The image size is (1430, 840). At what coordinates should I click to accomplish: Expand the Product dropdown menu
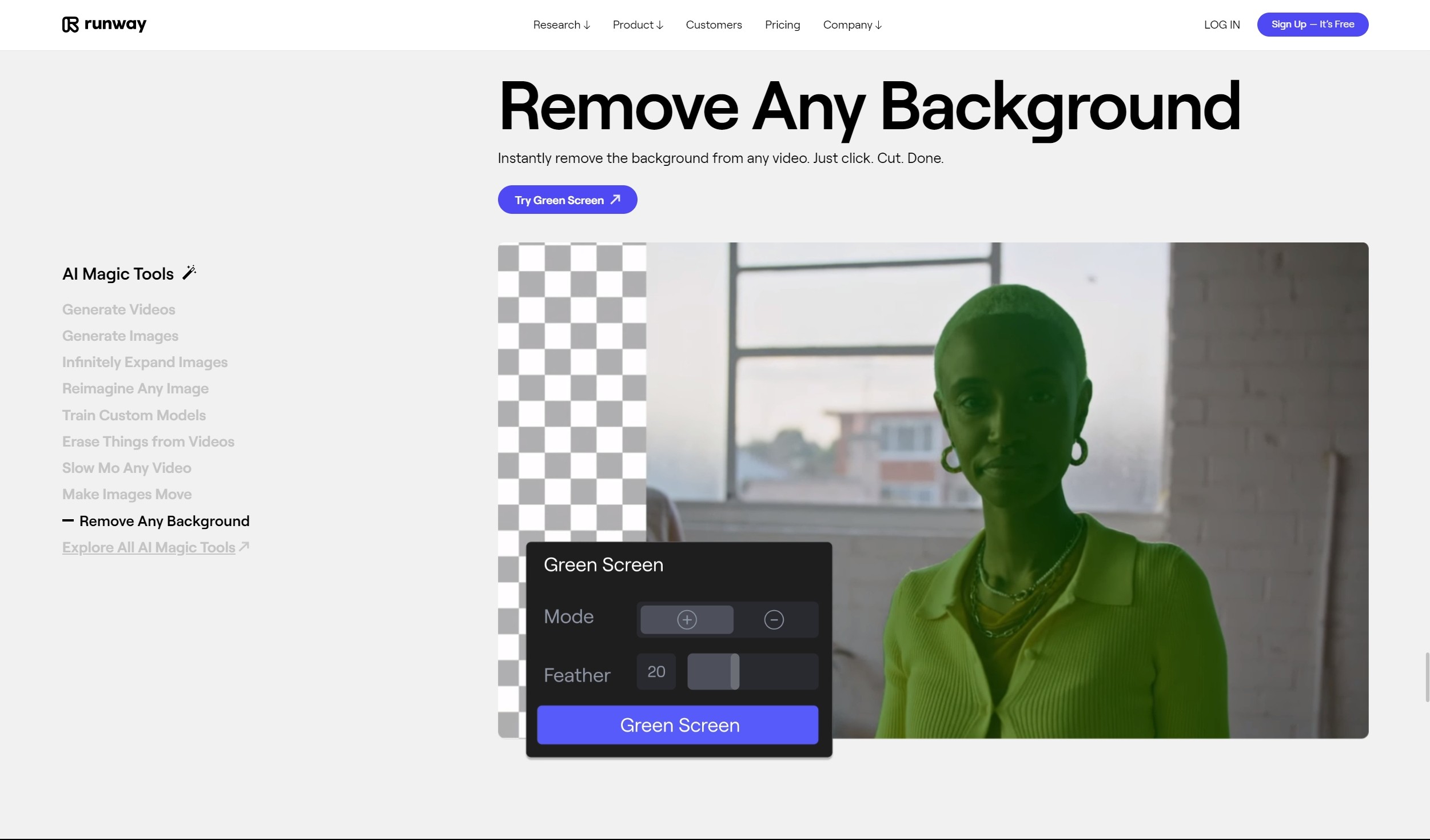point(638,25)
